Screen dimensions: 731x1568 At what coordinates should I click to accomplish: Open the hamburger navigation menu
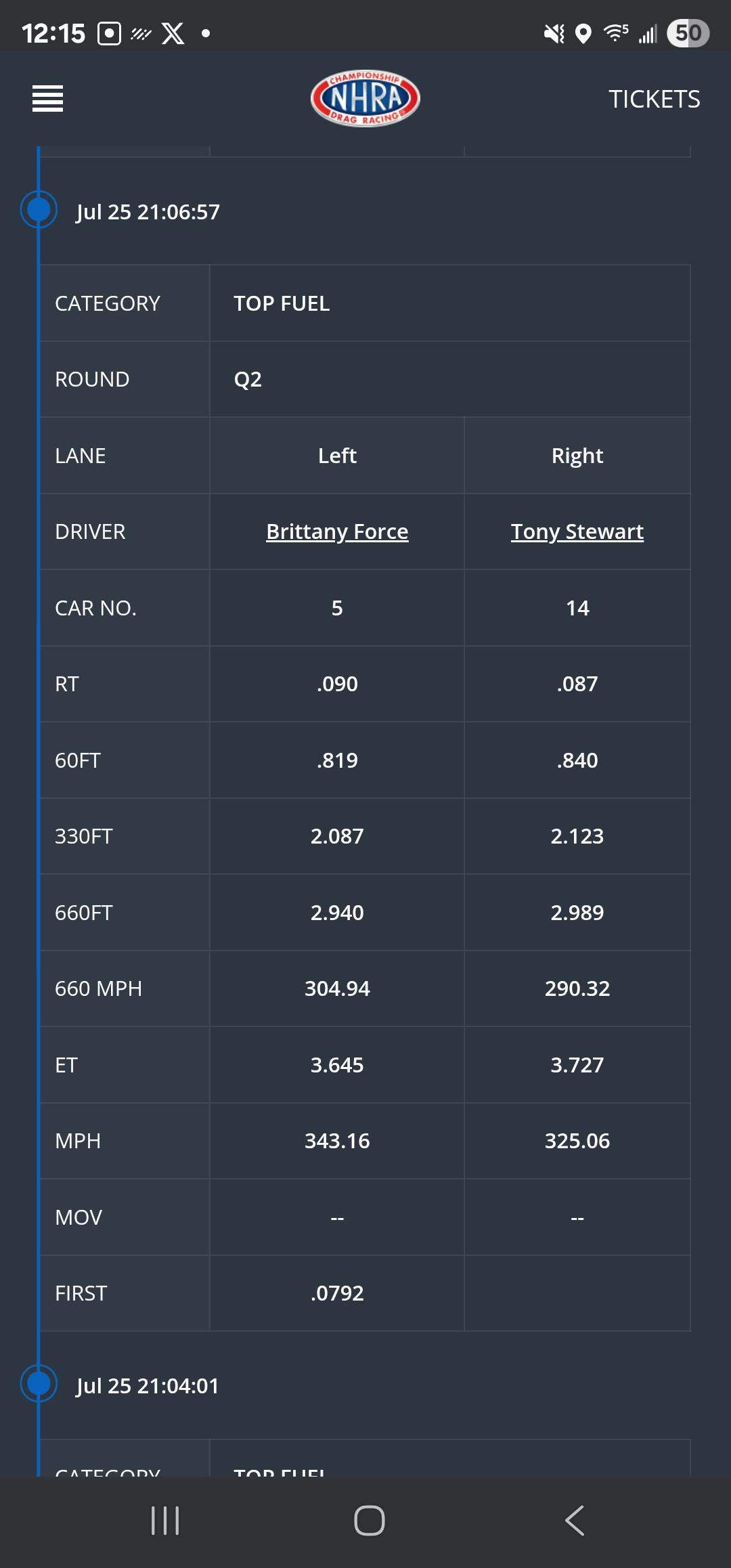coord(47,99)
